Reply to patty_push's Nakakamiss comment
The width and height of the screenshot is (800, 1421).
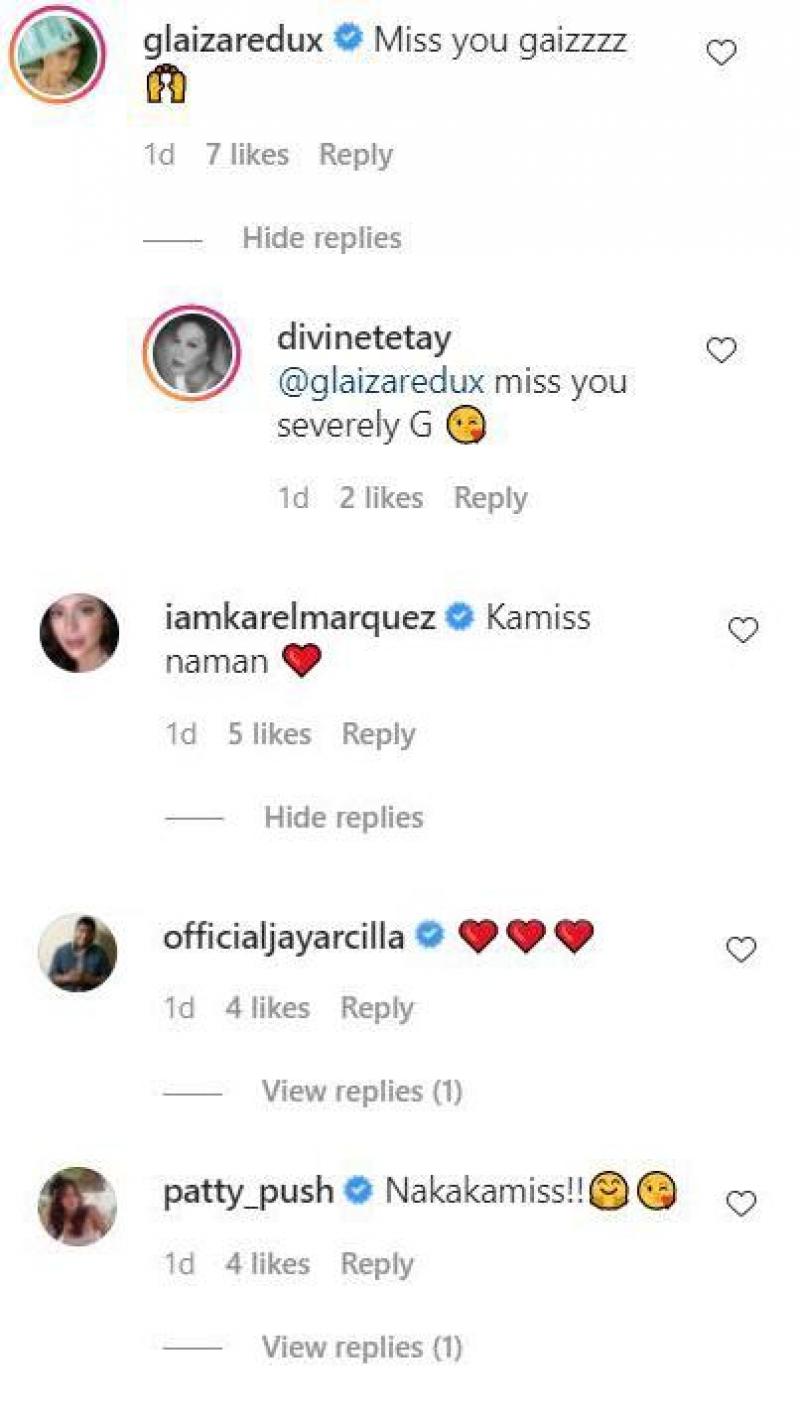pos(377,1264)
